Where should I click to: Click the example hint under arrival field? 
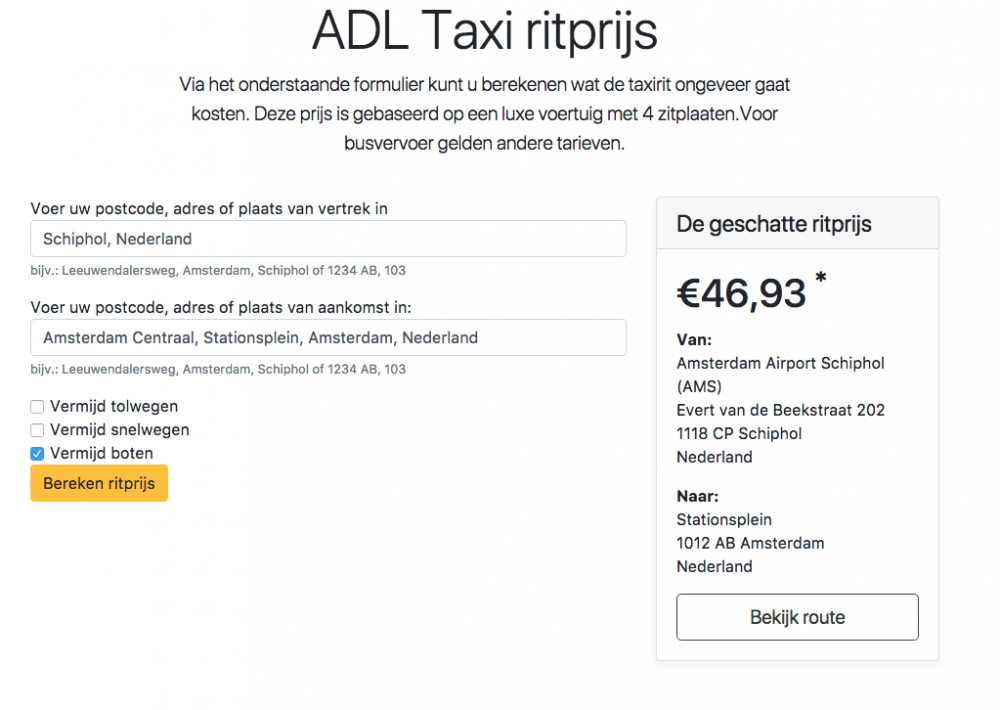click(x=218, y=369)
